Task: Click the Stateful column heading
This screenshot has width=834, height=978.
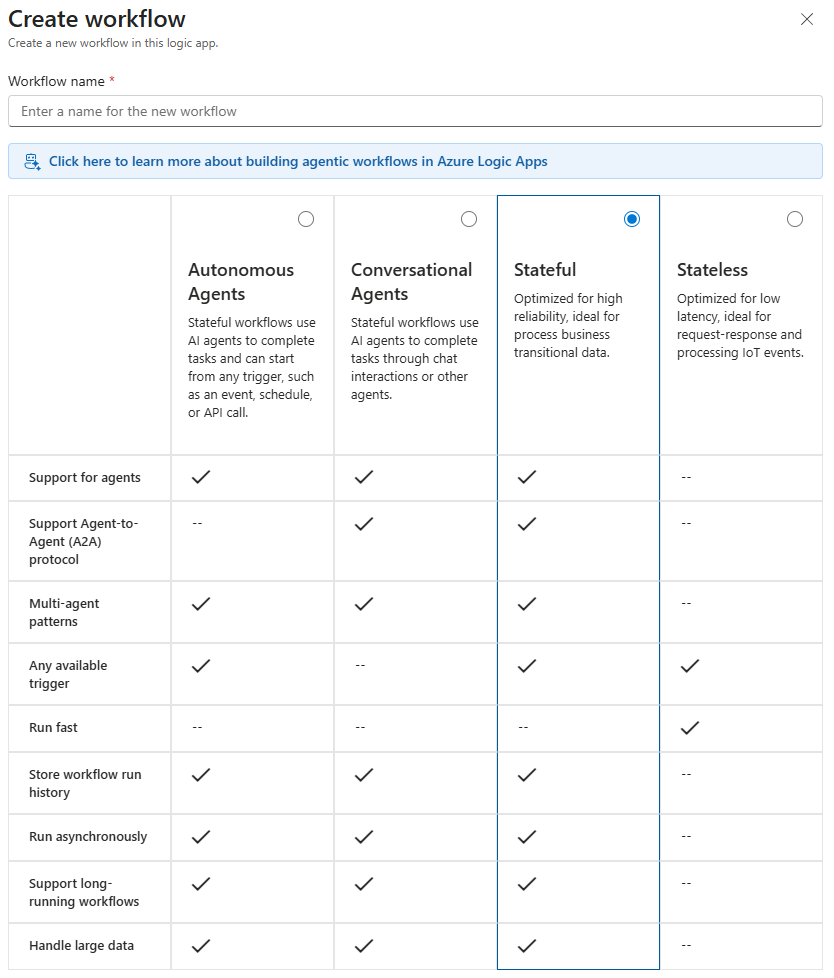Action: click(545, 270)
